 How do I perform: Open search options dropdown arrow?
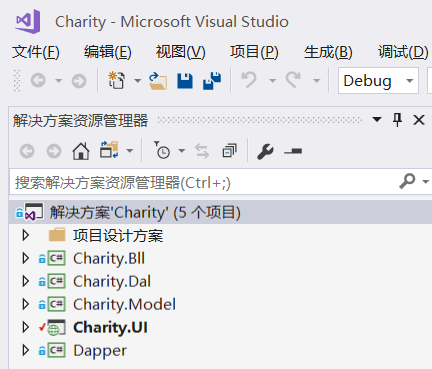pos(425,182)
